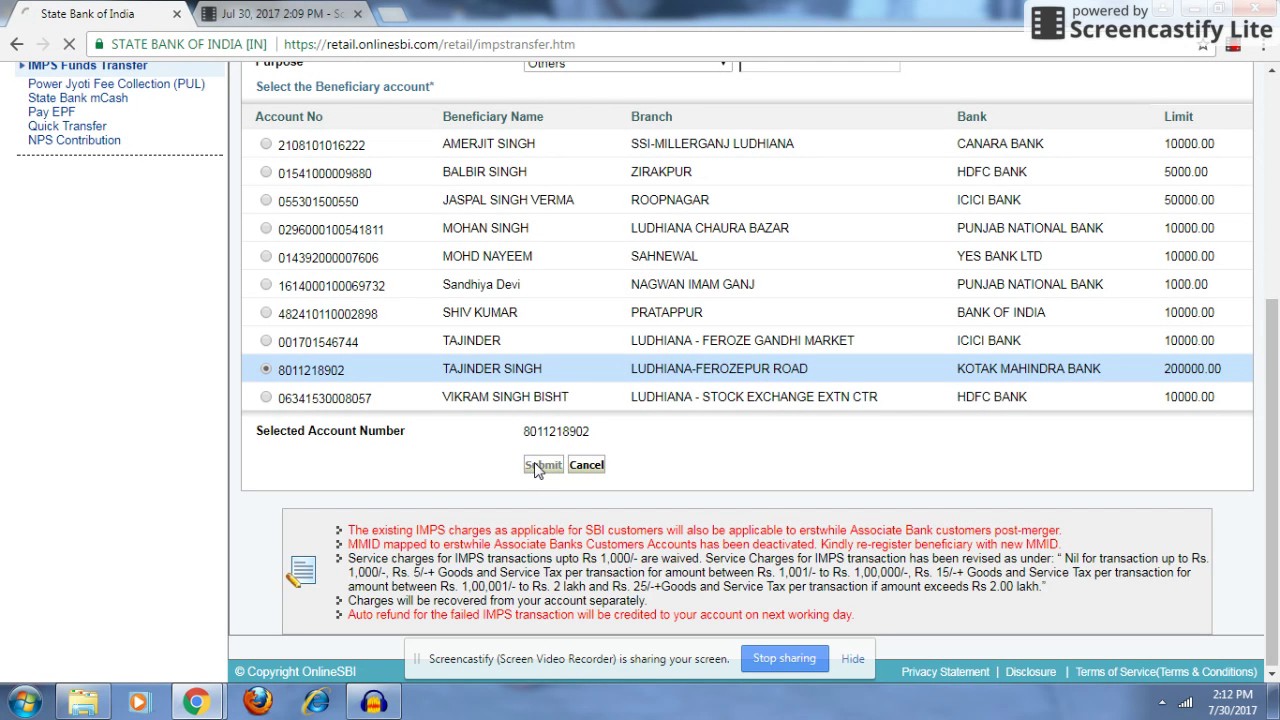Switch to Google Chrome in taskbar

click(196, 702)
